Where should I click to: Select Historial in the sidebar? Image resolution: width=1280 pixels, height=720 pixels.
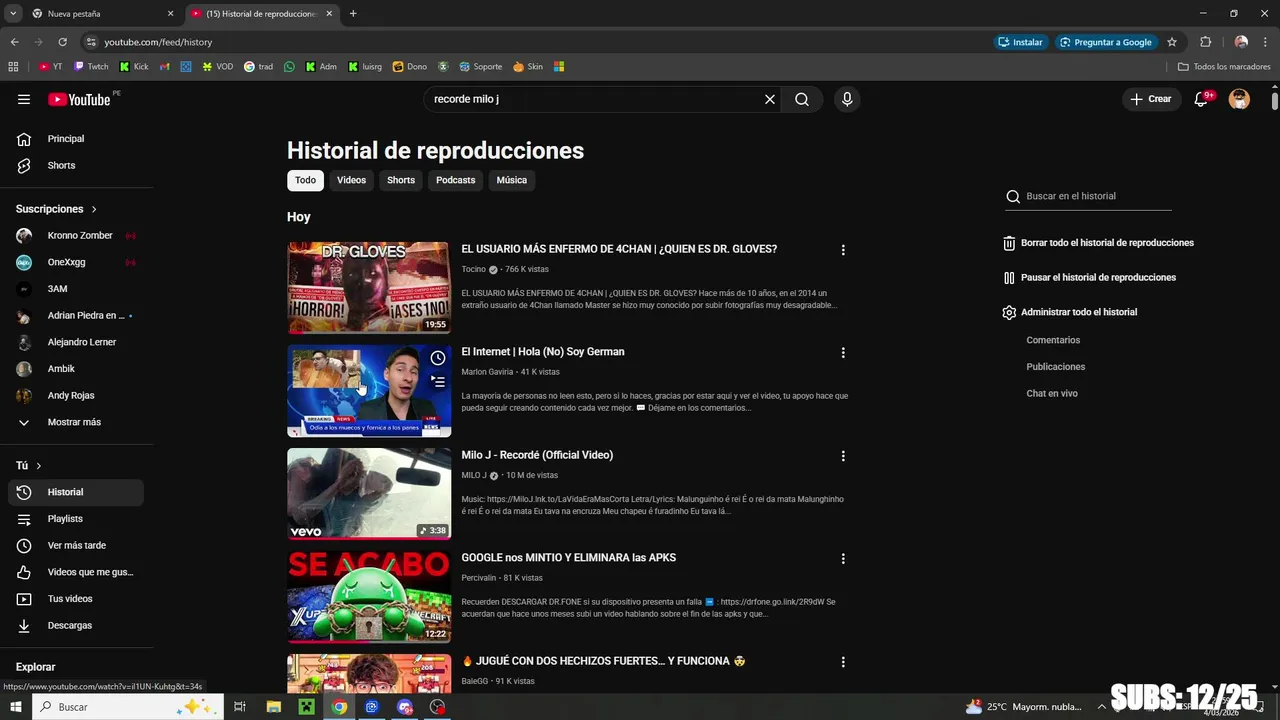(x=76, y=492)
